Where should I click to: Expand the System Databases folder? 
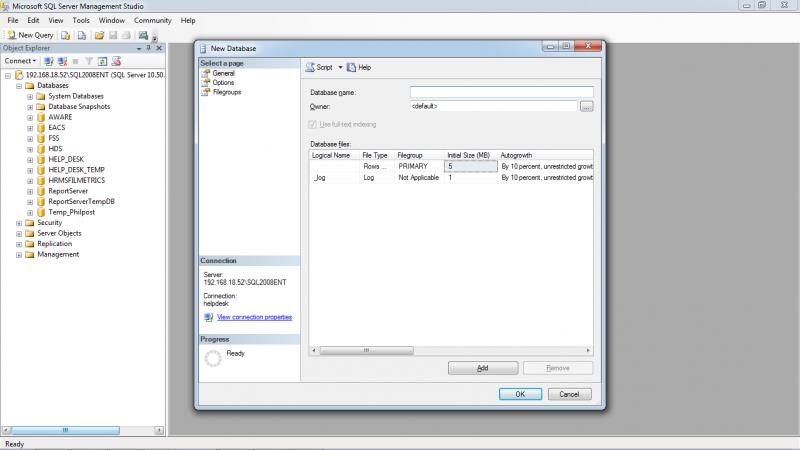[30, 96]
